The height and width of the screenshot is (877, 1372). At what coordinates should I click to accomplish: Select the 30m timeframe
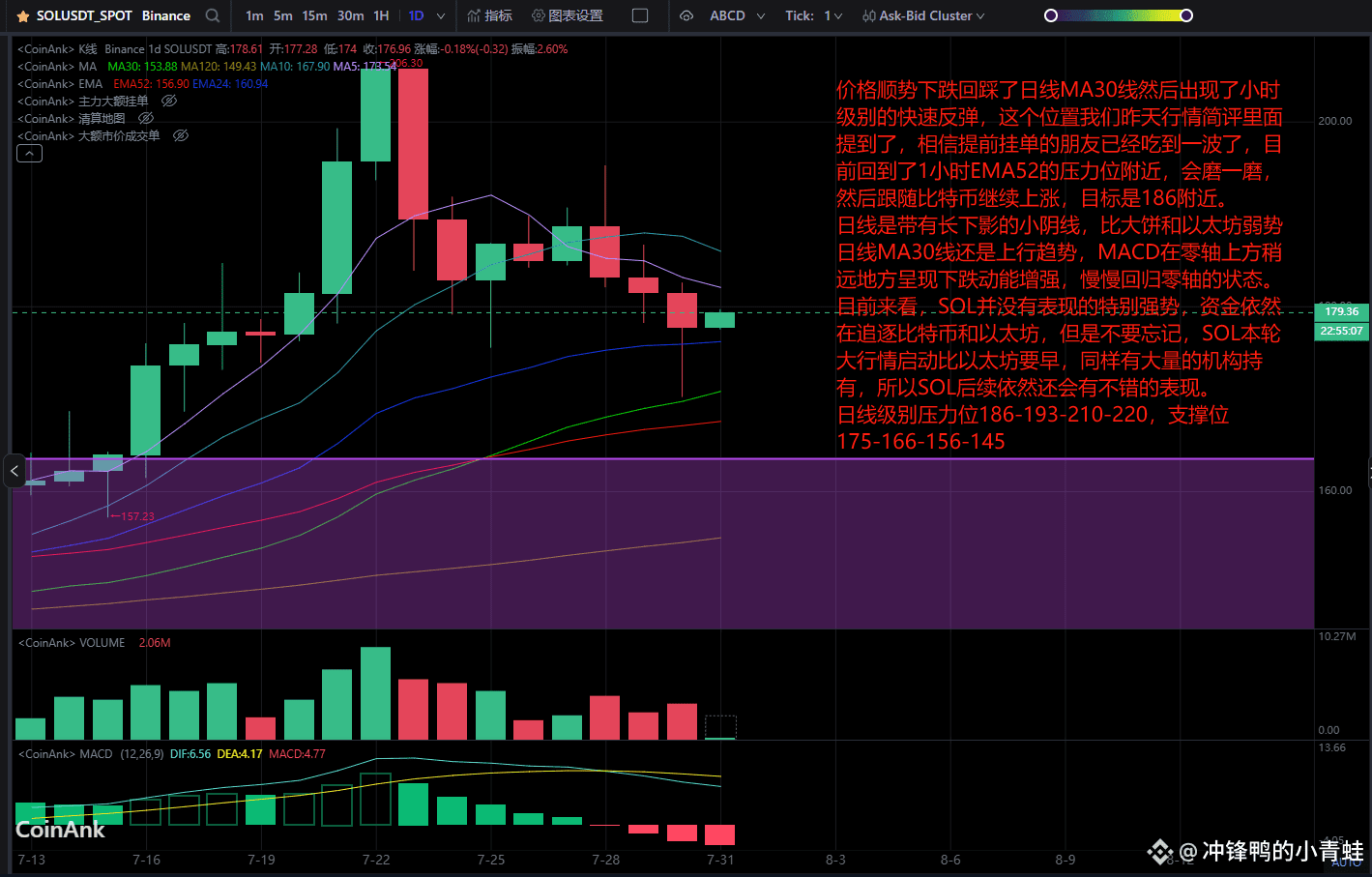tap(350, 15)
